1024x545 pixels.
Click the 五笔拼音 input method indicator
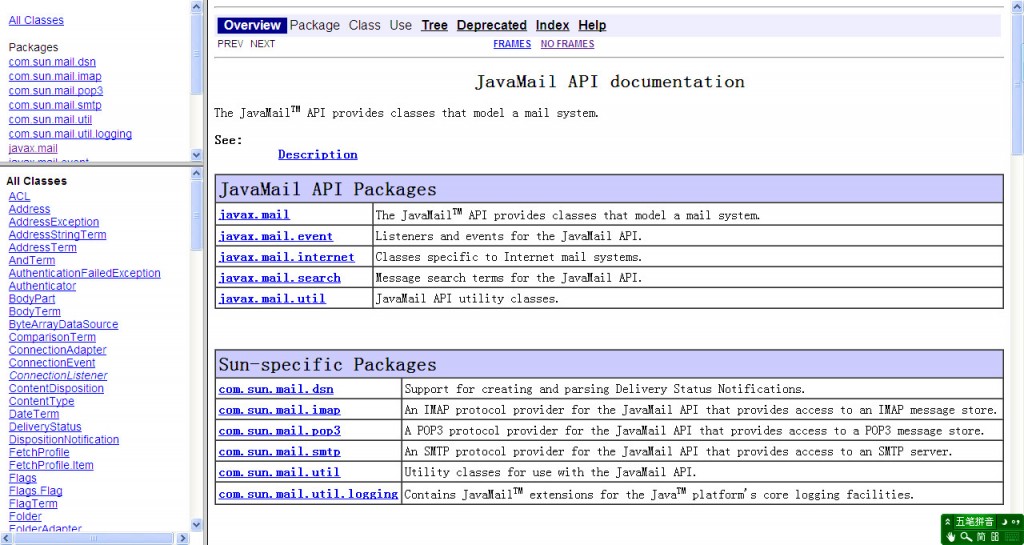(x=974, y=522)
